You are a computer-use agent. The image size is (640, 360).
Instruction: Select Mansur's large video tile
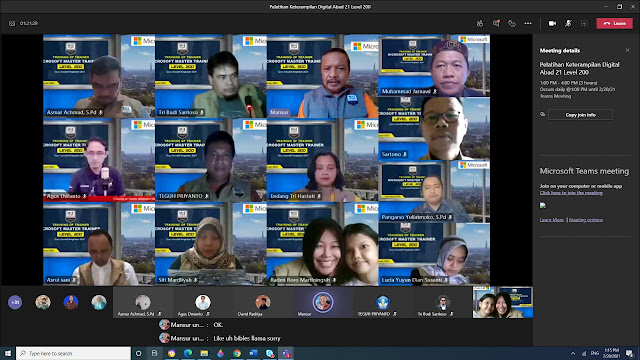[323, 76]
